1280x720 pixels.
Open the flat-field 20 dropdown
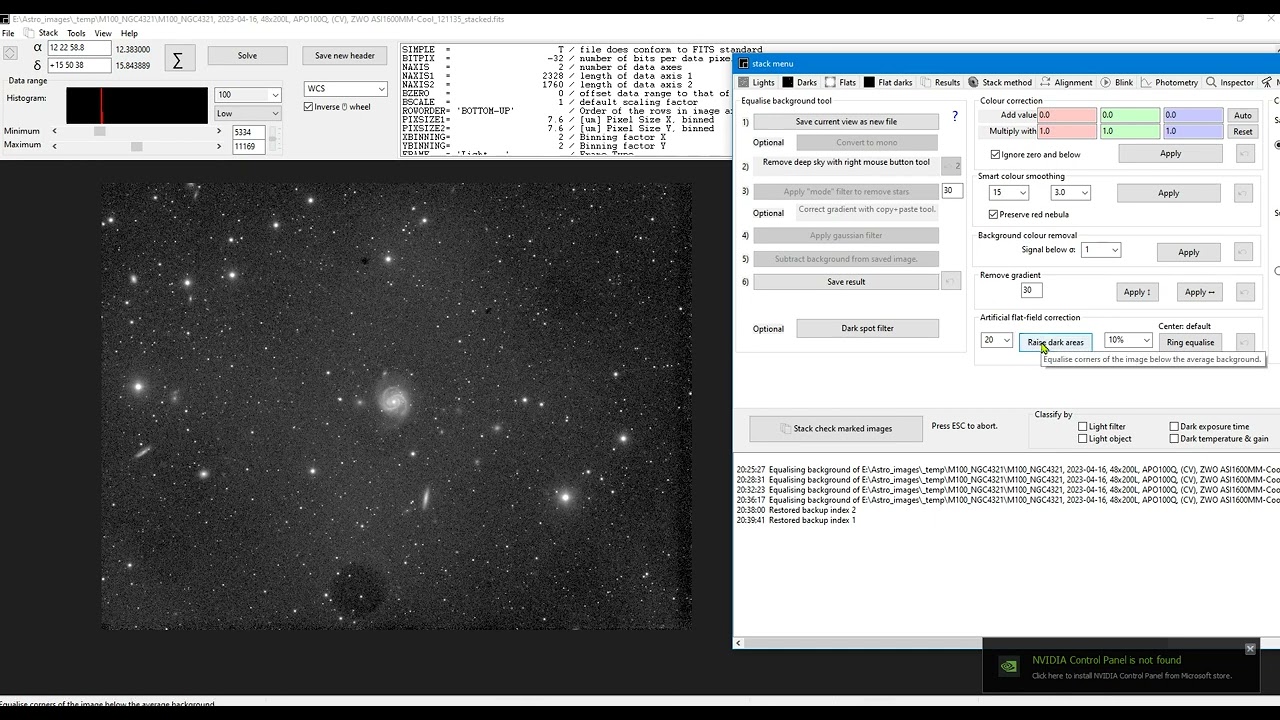pyautogui.click(x=996, y=340)
